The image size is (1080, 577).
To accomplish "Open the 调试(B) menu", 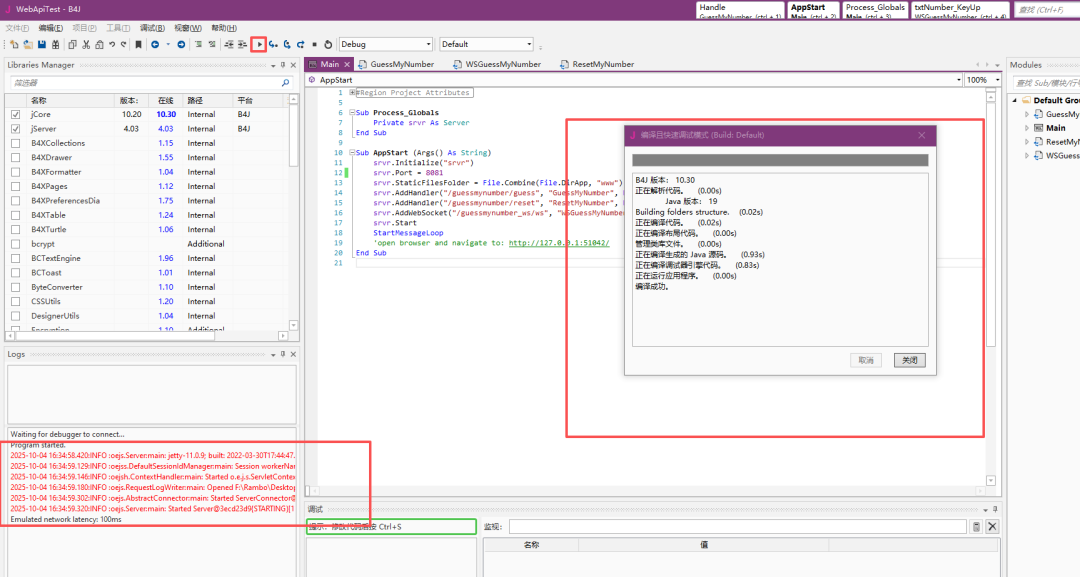I will click(152, 28).
